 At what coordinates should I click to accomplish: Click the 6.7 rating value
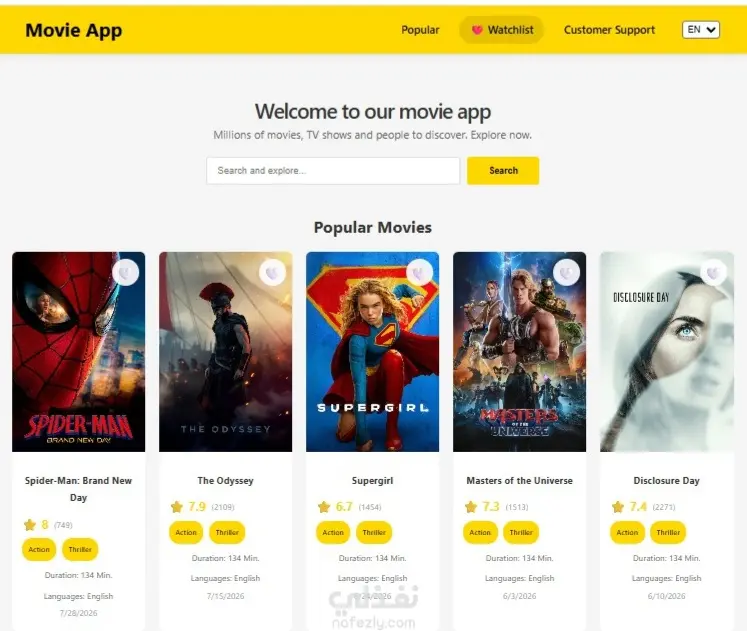click(344, 507)
